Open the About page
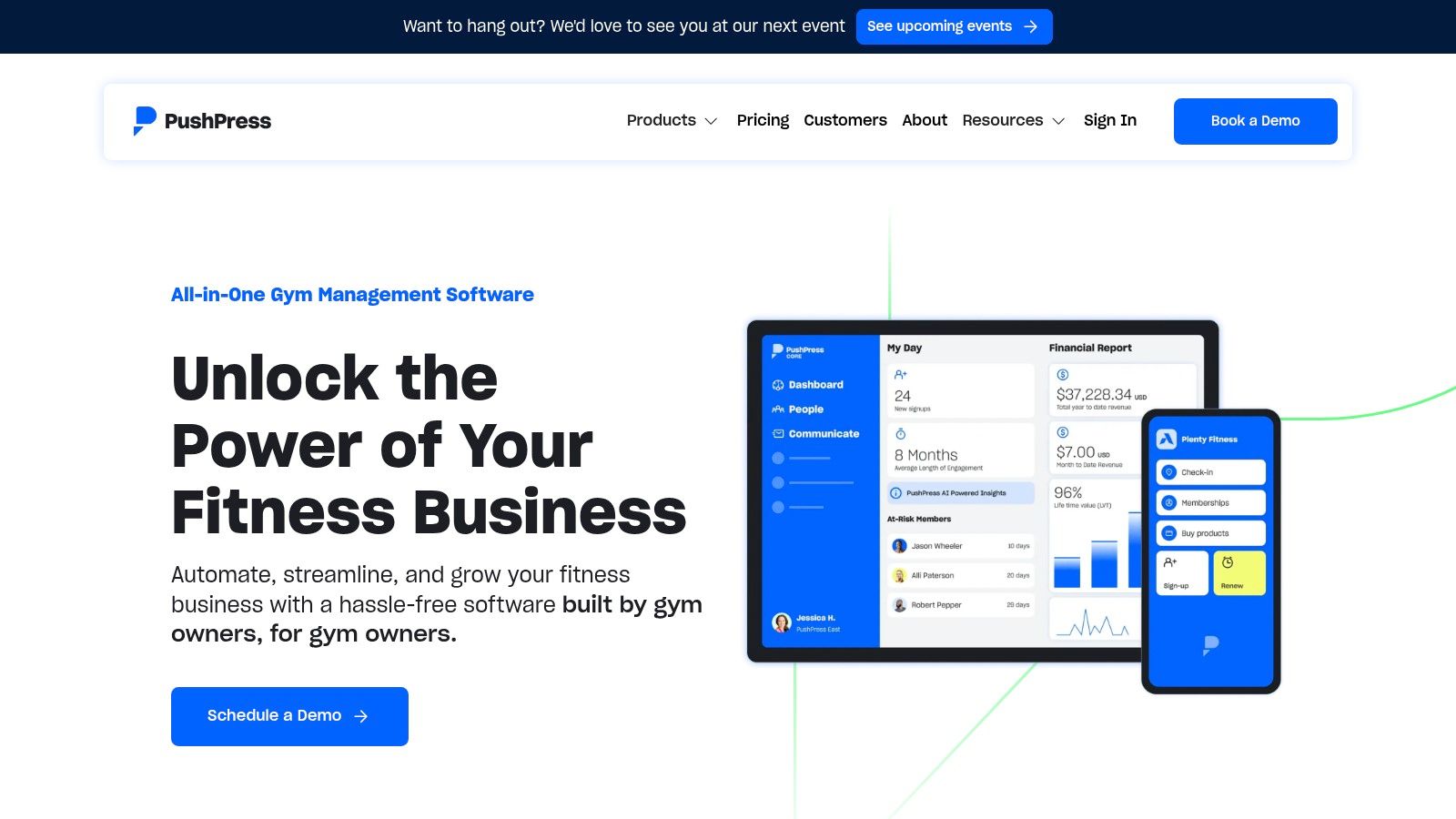 [x=925, y=121]
